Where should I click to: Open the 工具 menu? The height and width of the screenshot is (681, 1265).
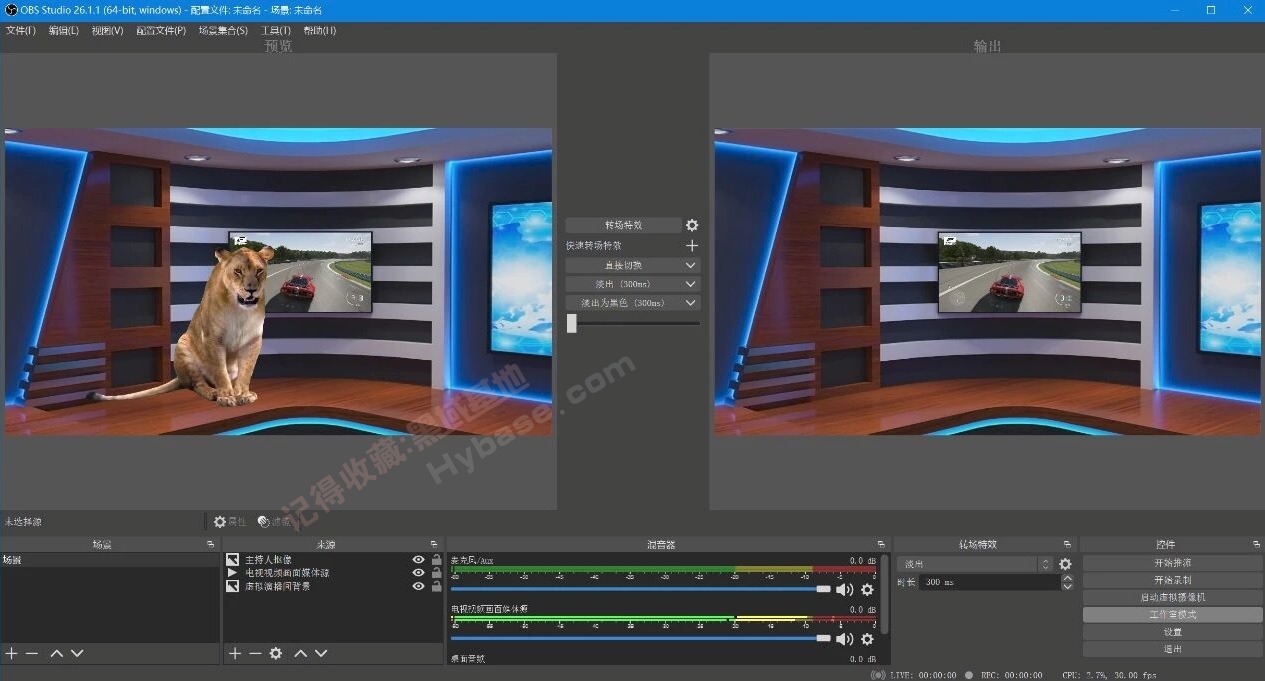[277, 30]
